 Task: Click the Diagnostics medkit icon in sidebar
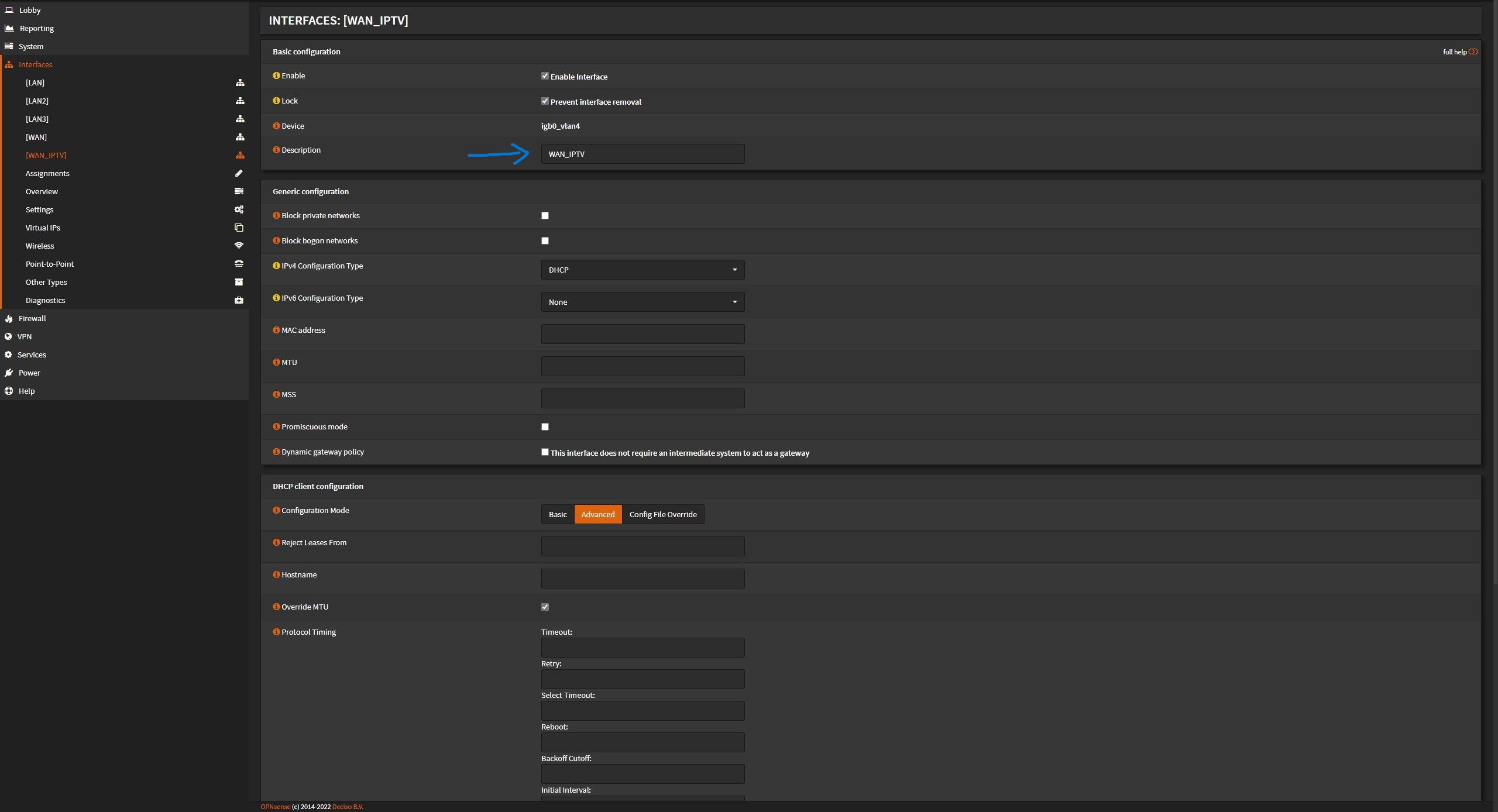(239, 300)
